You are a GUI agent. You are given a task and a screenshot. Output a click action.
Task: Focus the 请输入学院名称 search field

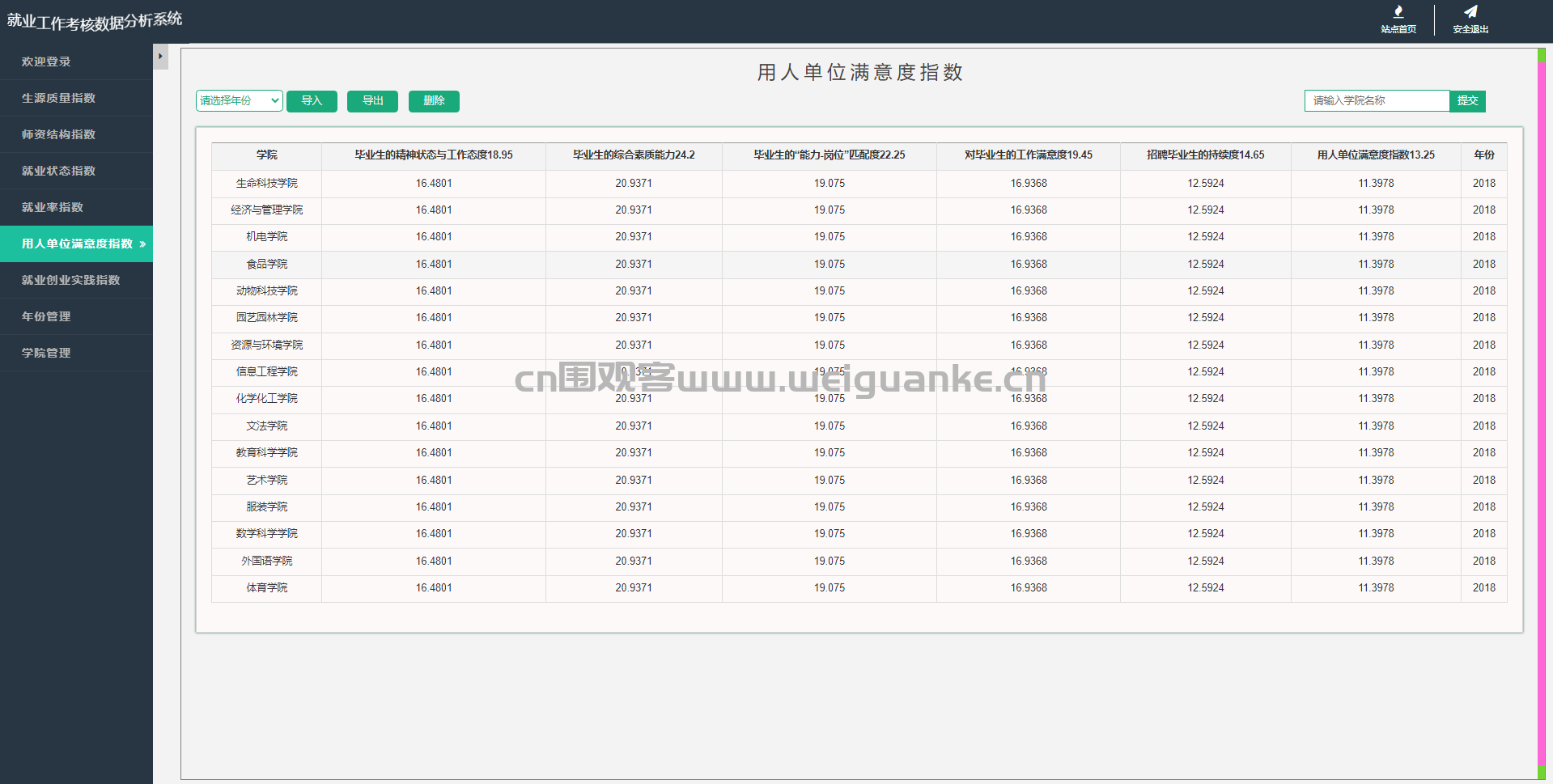[1377, 100]
